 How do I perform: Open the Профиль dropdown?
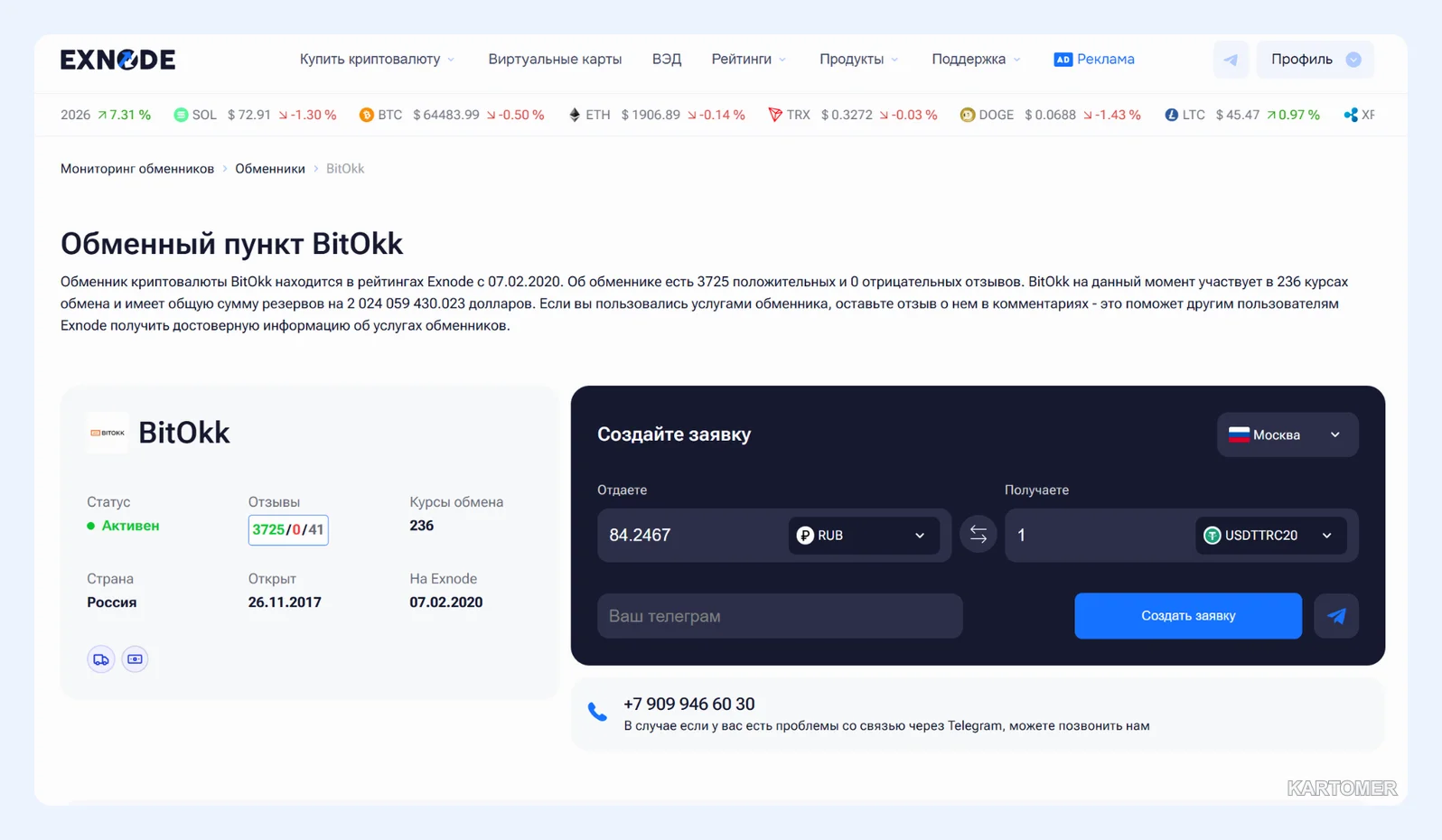coord(1316,60)
